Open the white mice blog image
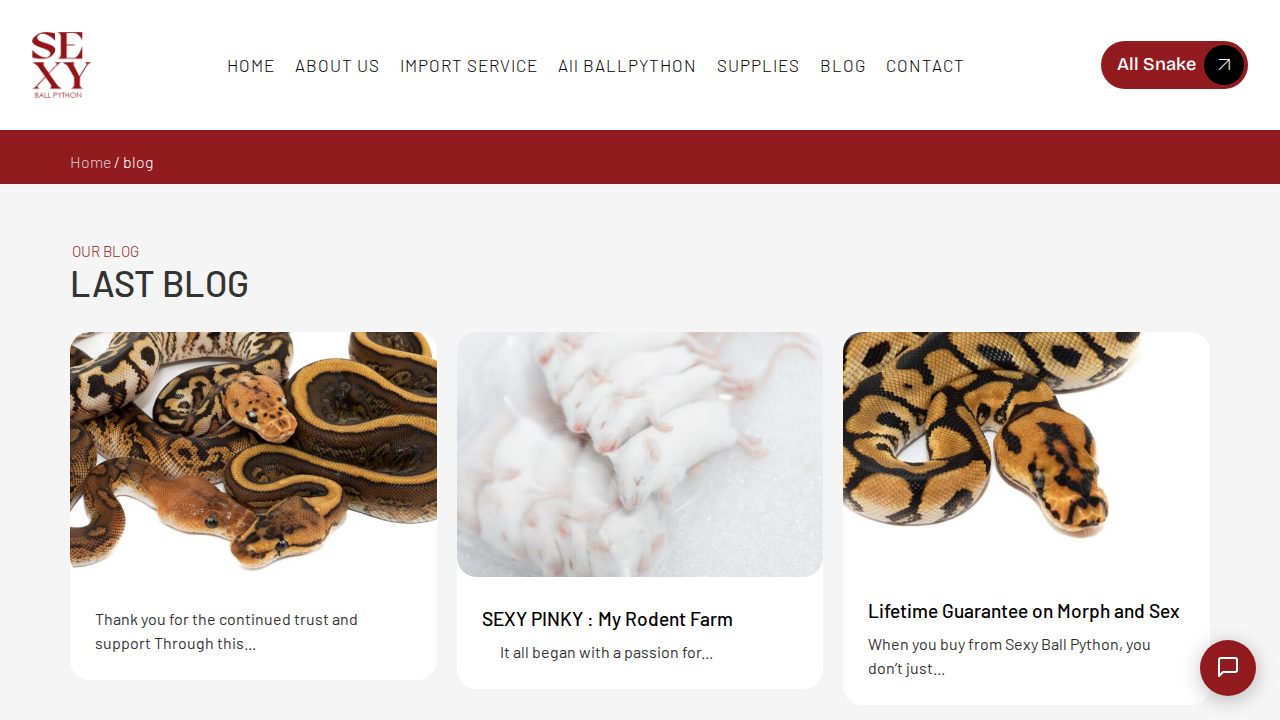This screenshot has width=1280, height=720. click(x=640, y=454)
